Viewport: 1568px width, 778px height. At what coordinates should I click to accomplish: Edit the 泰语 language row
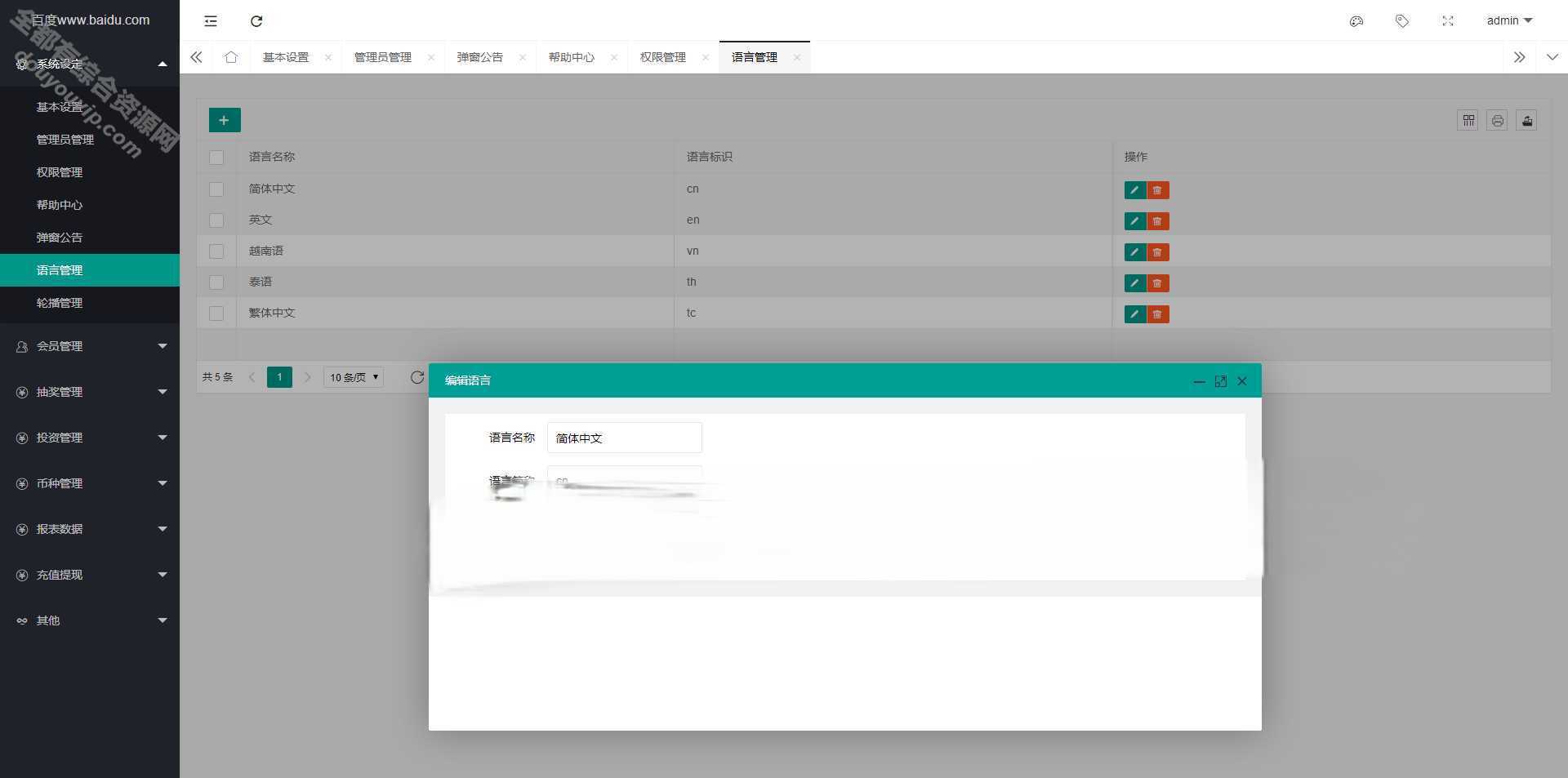(1135, 283)
